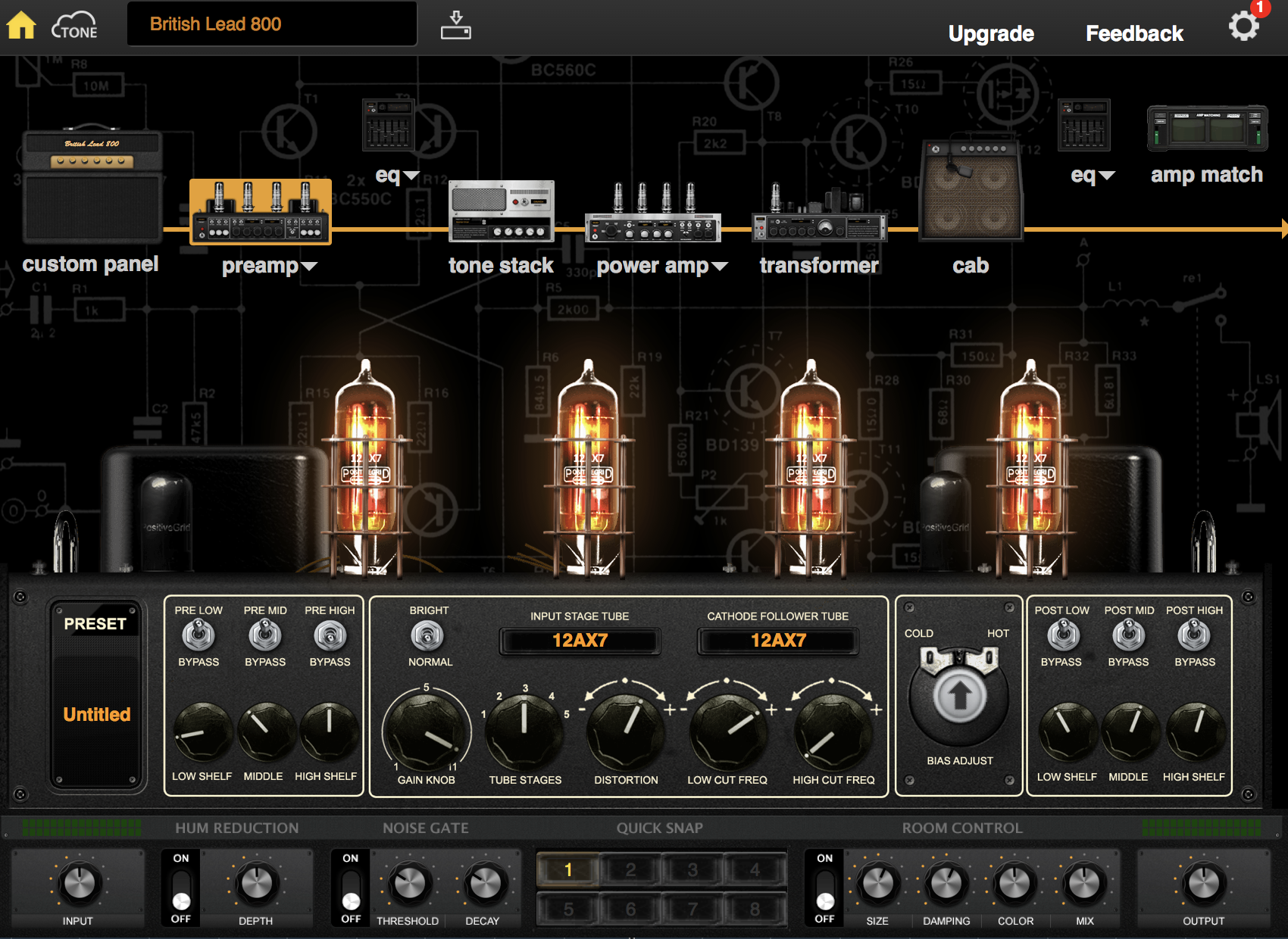This screenshot has width=1288, height=939.
Task: Click the Upgrade button
Action: (991, 33)
